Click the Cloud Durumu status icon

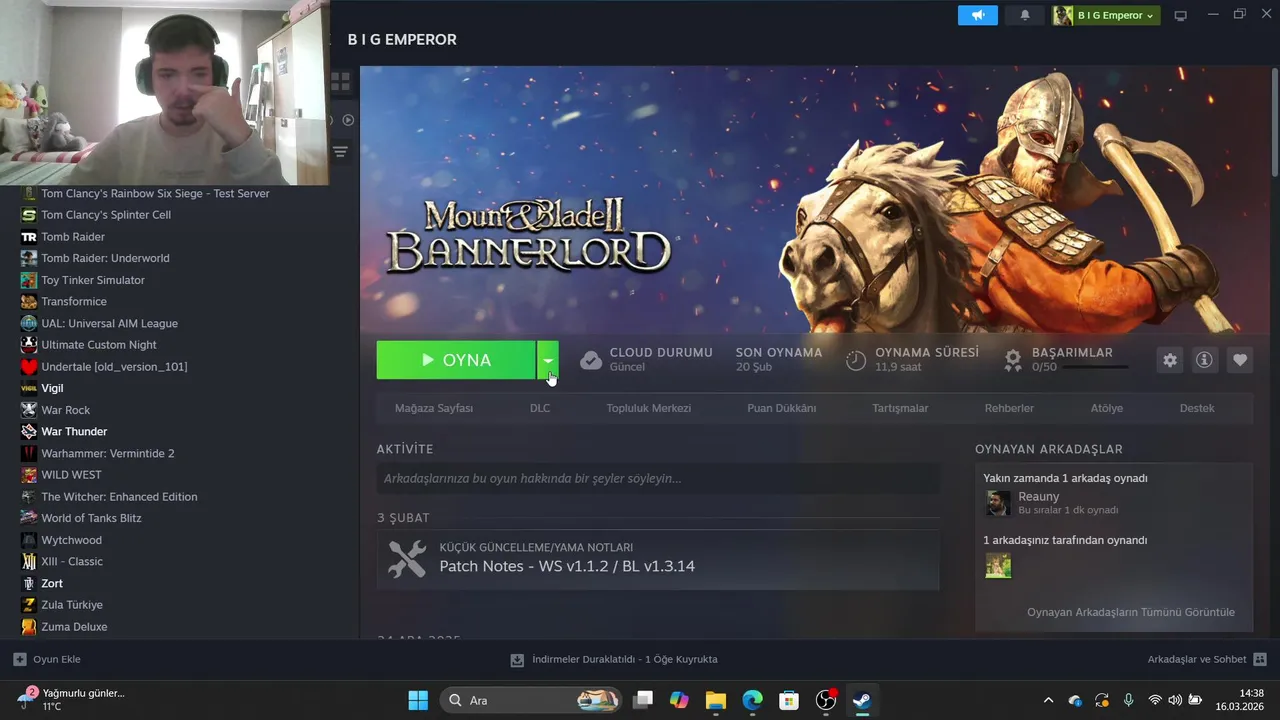click(x=591, y=360)
